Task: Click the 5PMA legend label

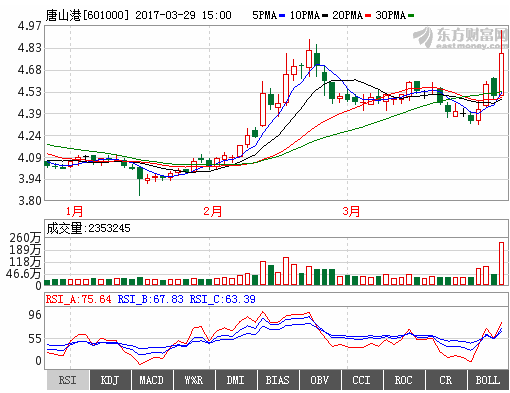Action: click(265, 15)
